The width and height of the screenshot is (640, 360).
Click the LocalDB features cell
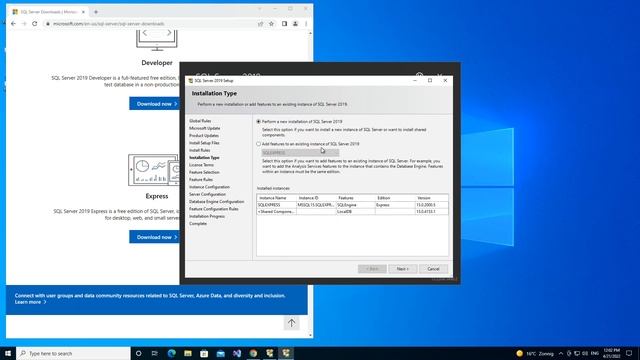[355, 212]
